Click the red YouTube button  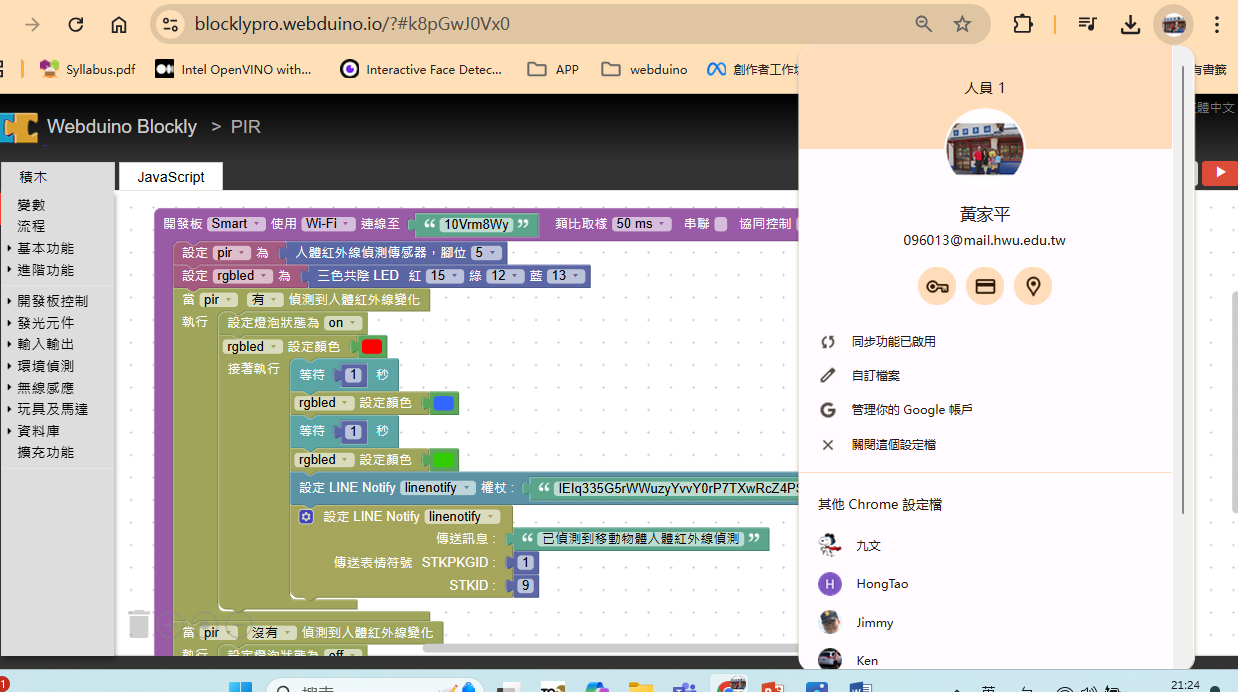[1219, 173]
